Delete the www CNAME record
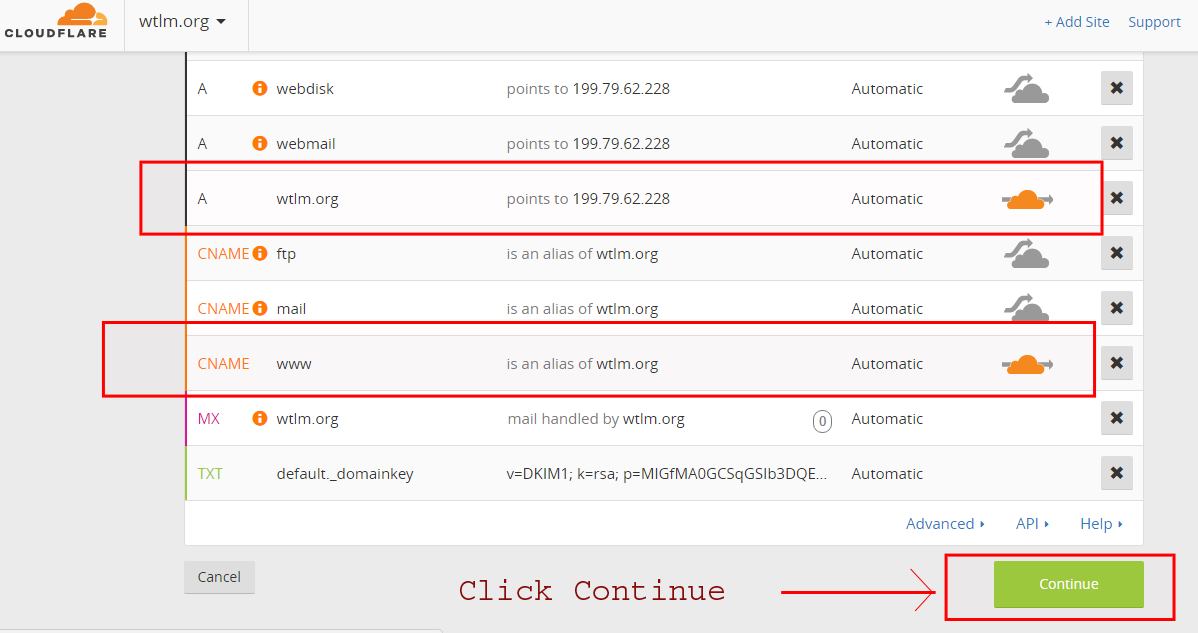This screenshot has height=633, width=1198. point(1116,363)
